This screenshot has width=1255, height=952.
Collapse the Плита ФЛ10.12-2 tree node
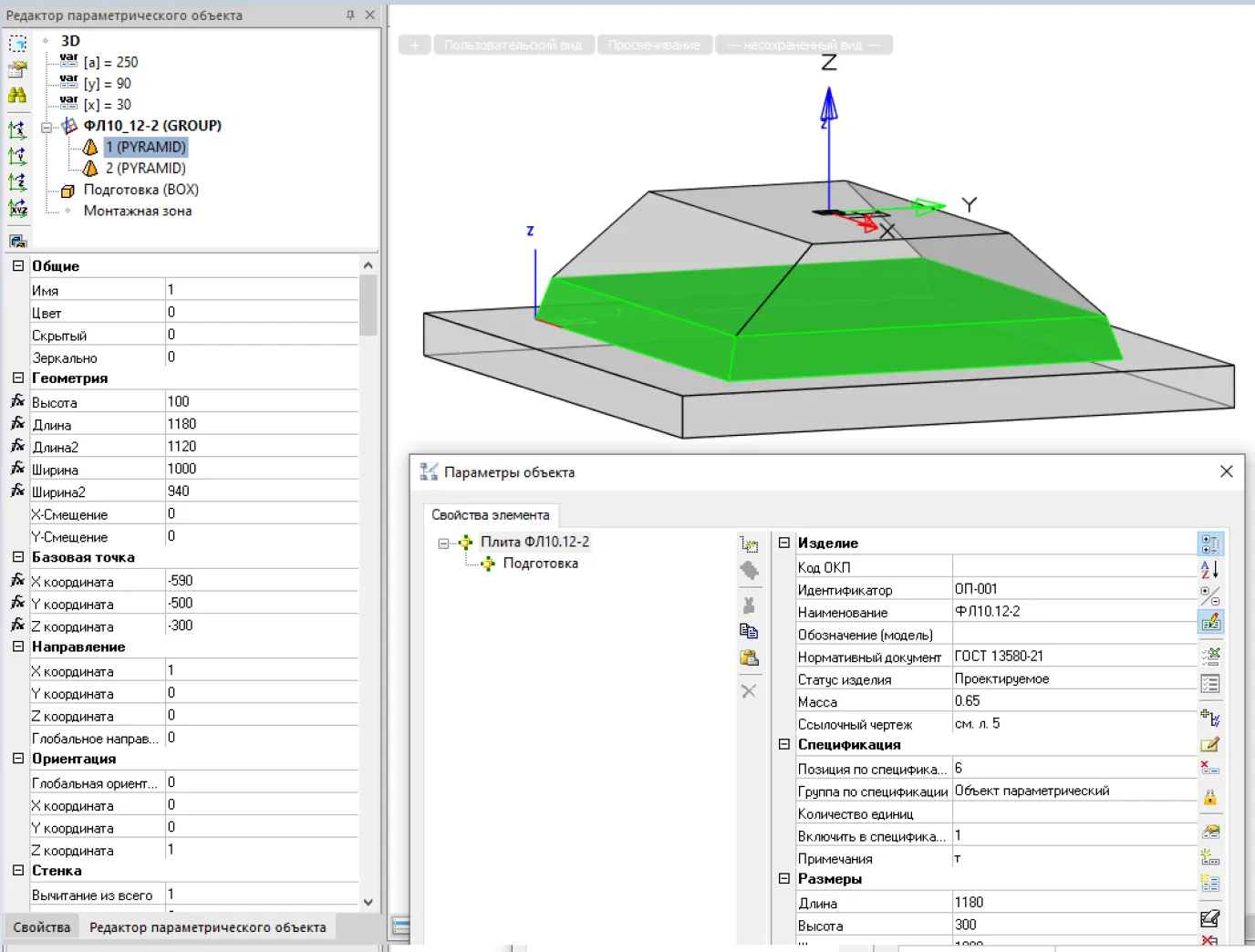coord(444,543)
